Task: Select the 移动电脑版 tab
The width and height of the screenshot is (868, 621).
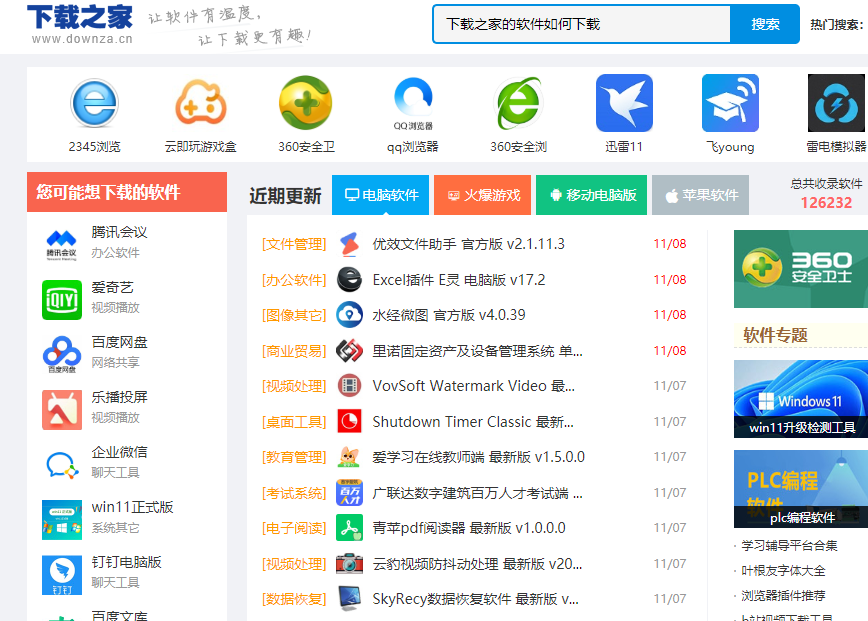Action: point(591,195)
